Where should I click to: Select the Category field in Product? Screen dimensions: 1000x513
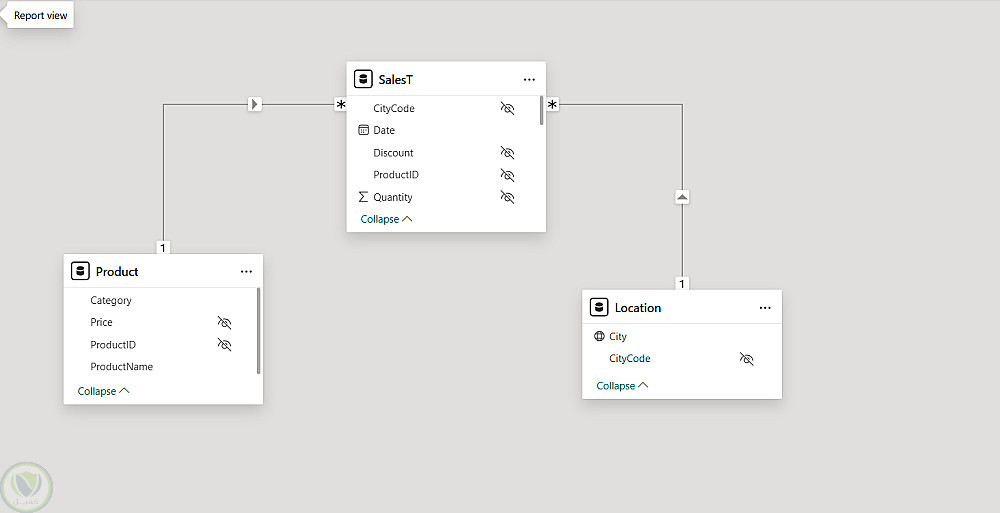(x=111, y=300)
